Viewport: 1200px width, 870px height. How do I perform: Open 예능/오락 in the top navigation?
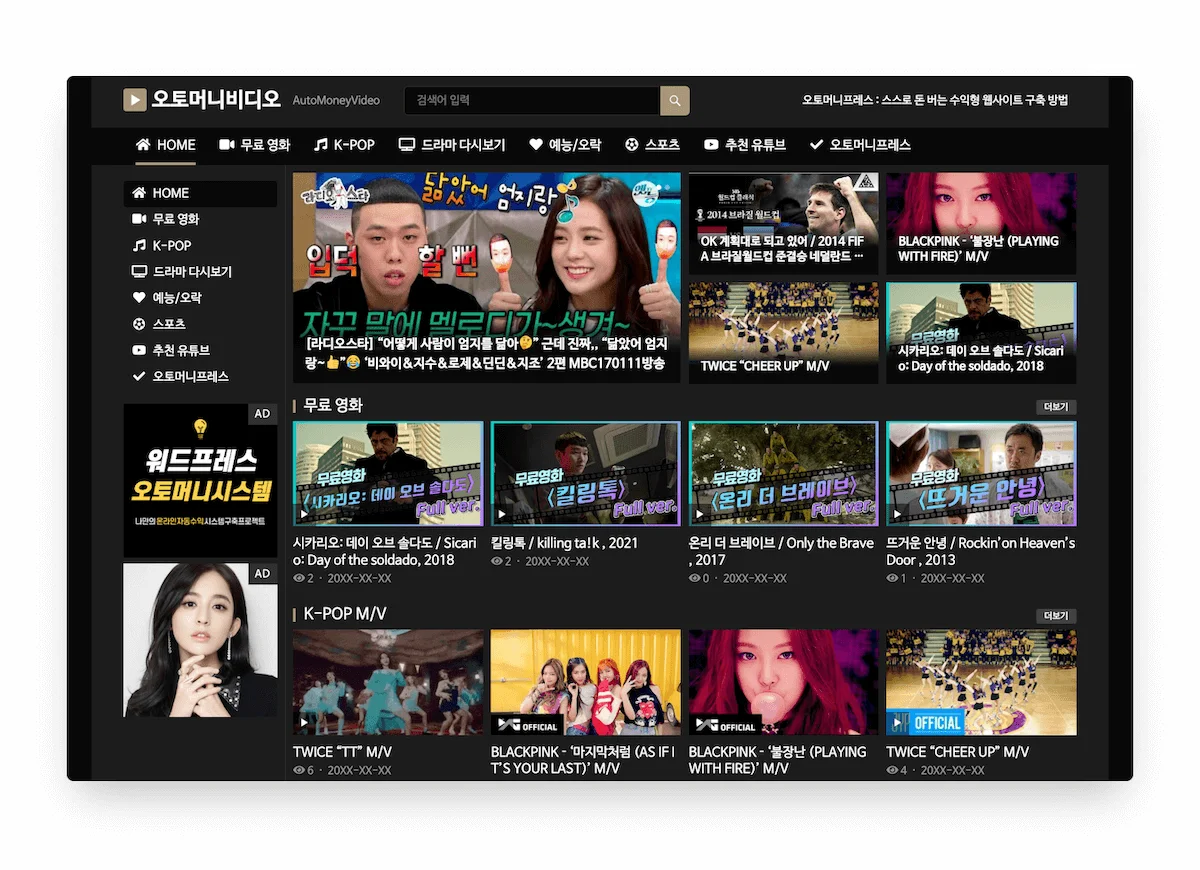click(x=566, y=145)
